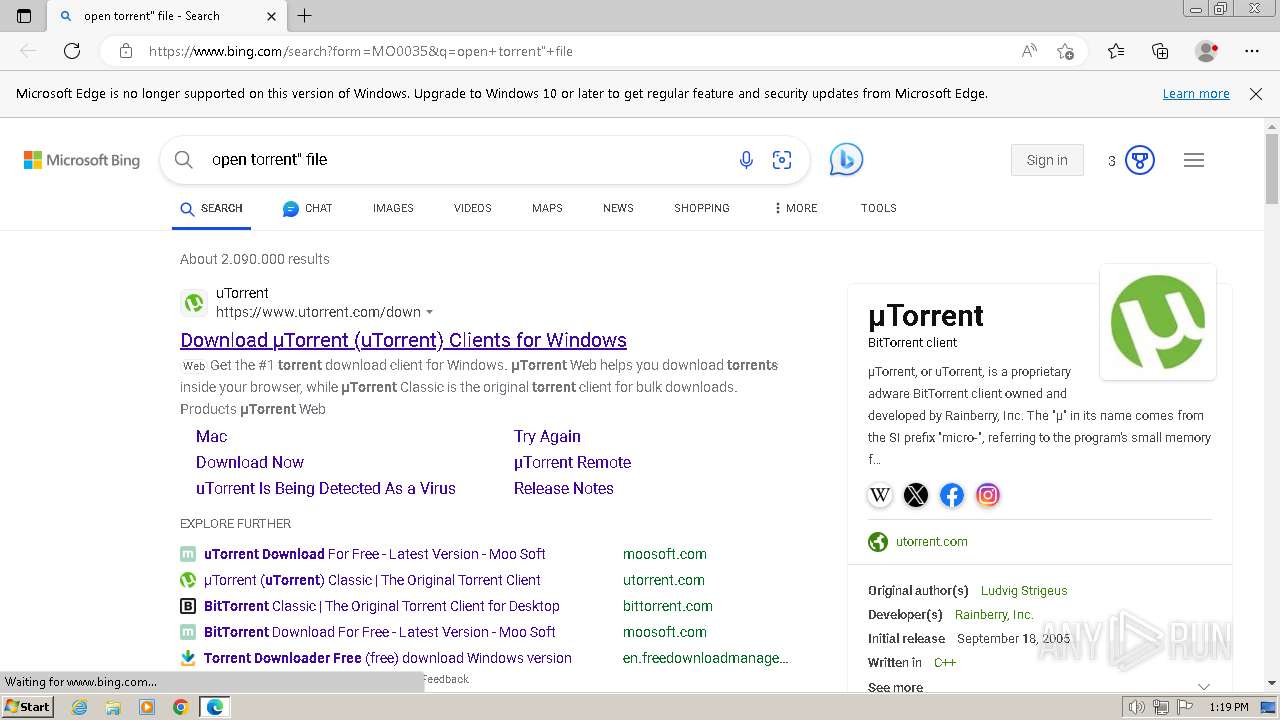This screenshot has width=1280, height=720.
Task: Open Windows Explorer folder in taskbar
Action: click(x=113, y=707)
